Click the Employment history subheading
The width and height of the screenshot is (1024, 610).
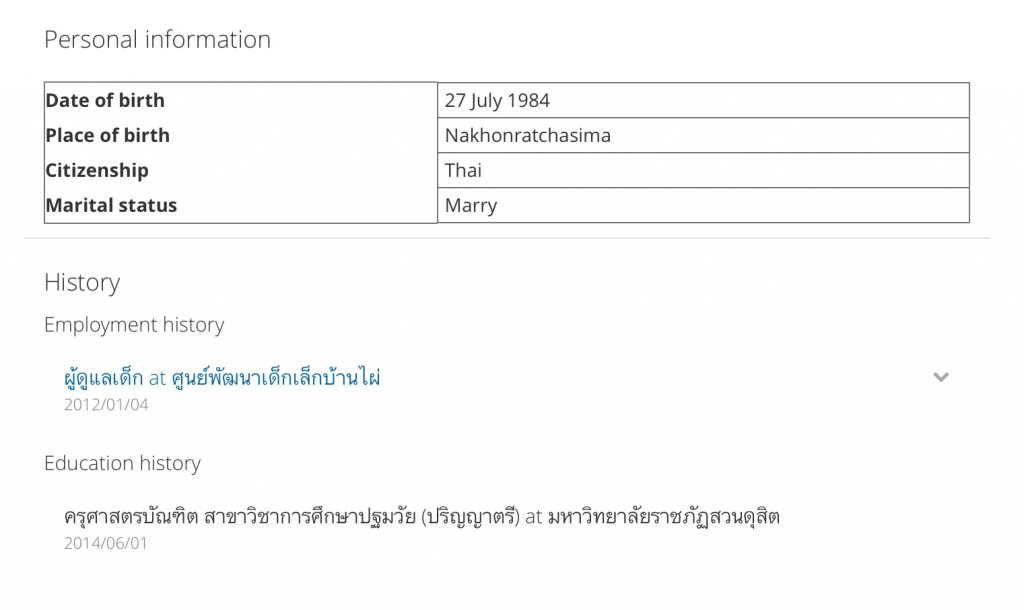tap(134, 325)
